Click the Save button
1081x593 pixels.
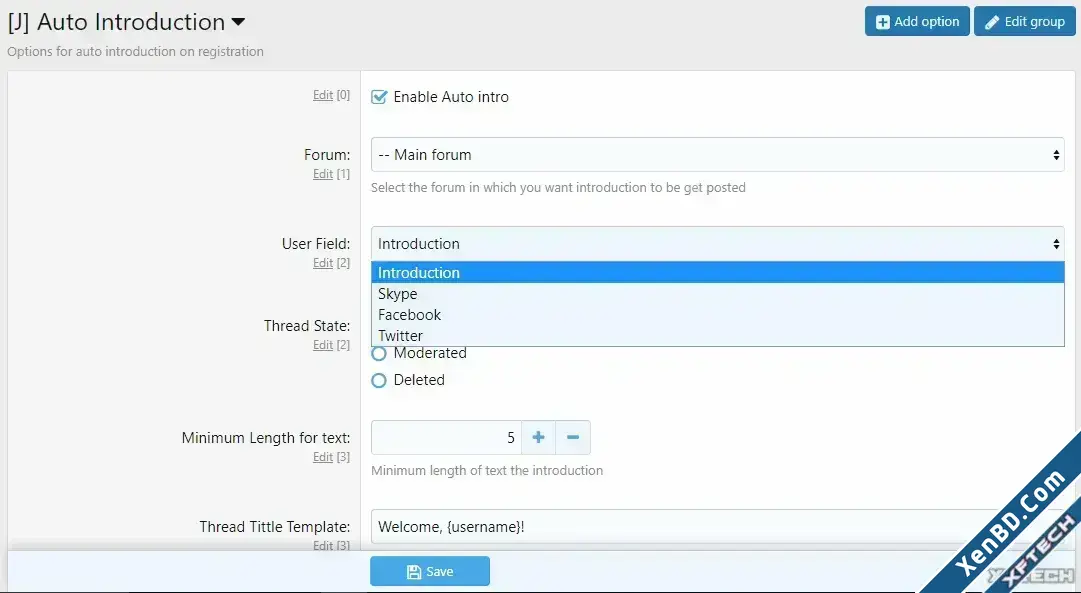click(x=430, y=571)
